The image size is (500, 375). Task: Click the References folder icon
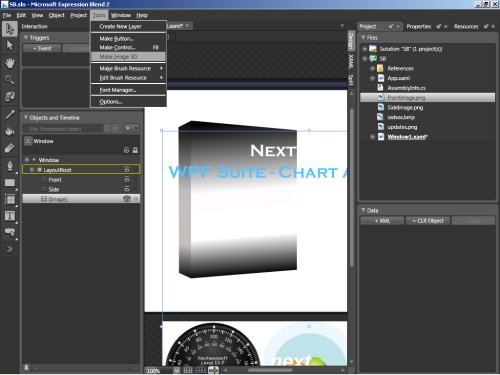[381, 68]
